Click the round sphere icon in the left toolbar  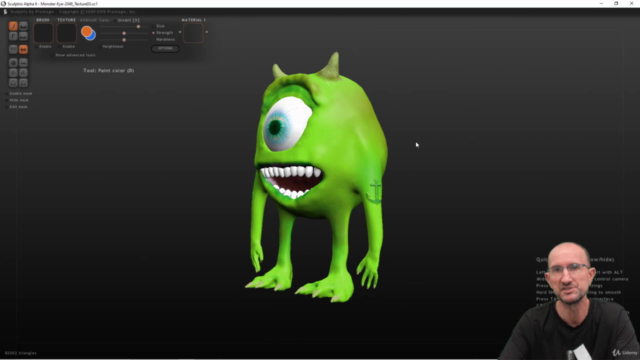(13, 63)
